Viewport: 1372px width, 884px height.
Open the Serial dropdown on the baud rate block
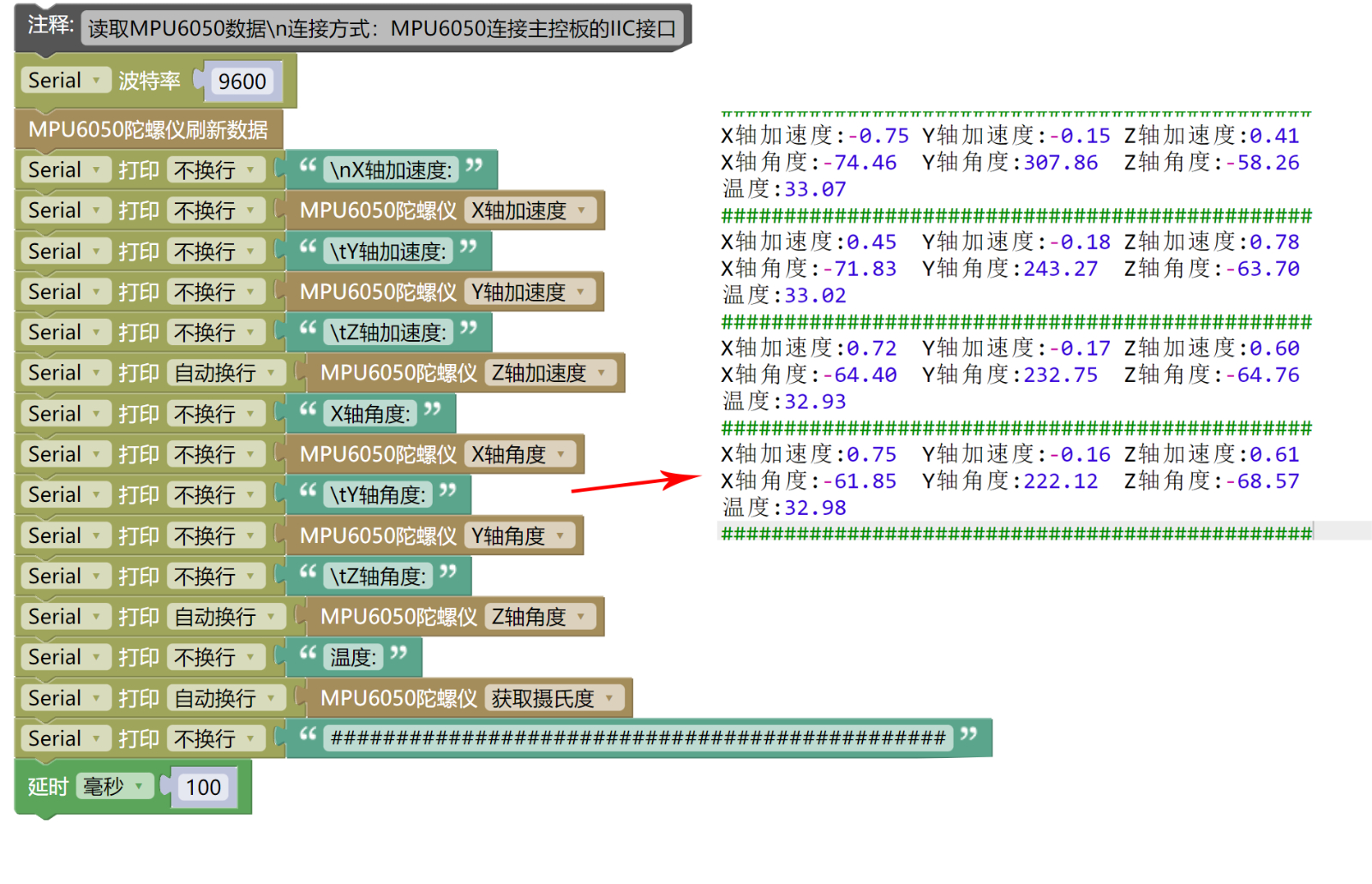[x=65, y=81]
